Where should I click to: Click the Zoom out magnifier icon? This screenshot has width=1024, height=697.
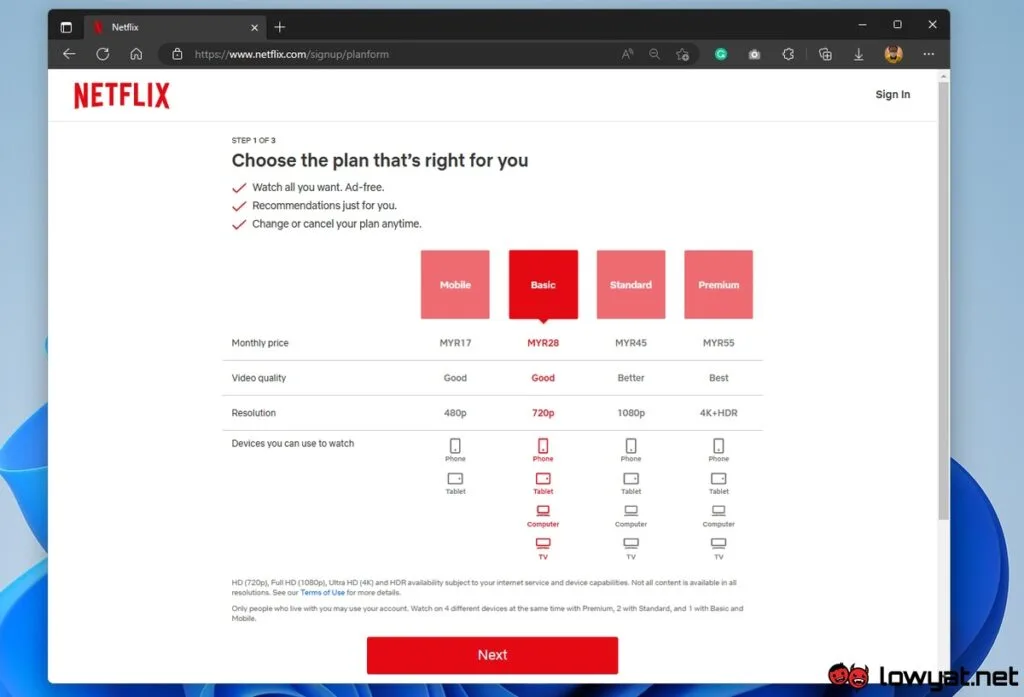(x=654, y=54)
